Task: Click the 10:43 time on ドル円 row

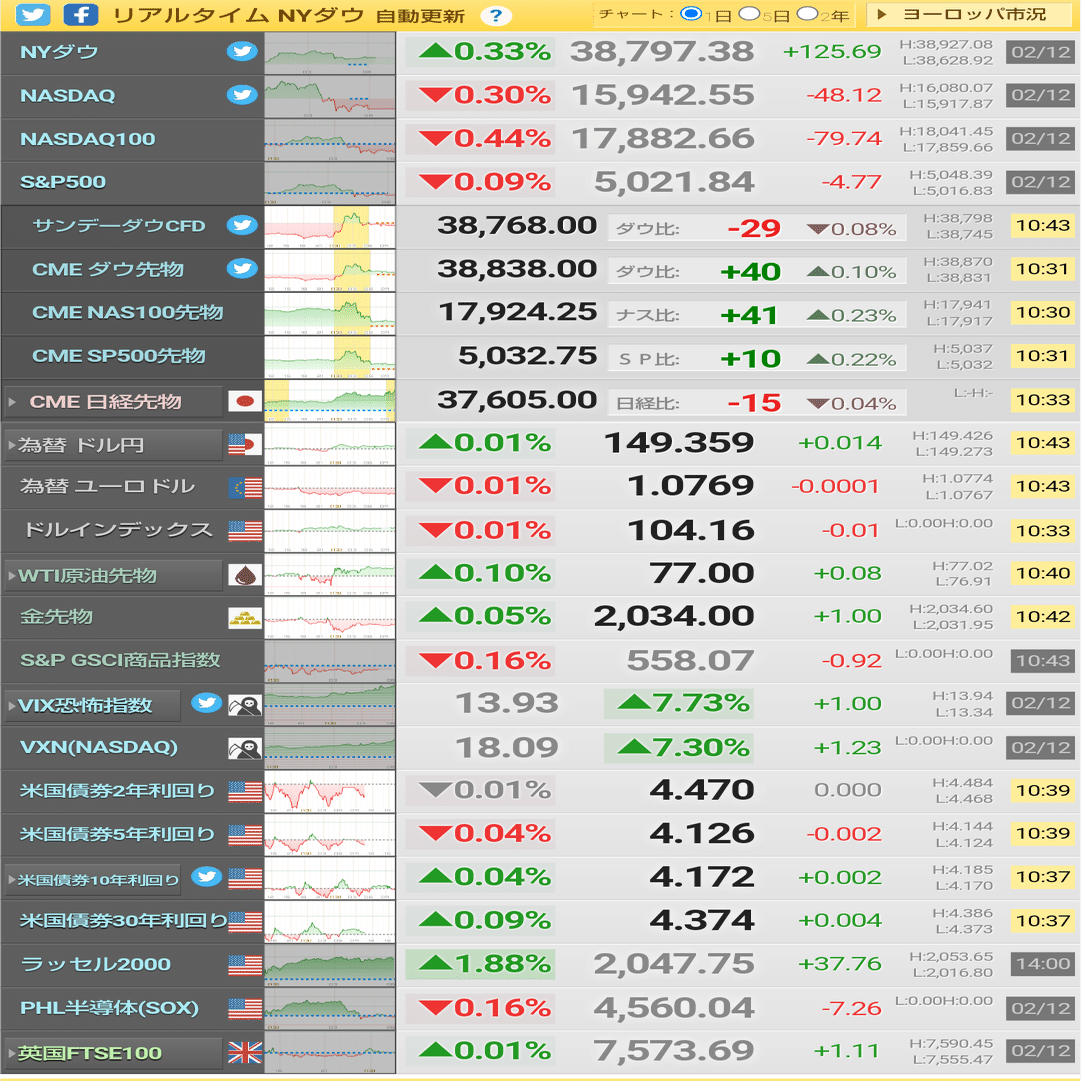Action: (1042, 443)
